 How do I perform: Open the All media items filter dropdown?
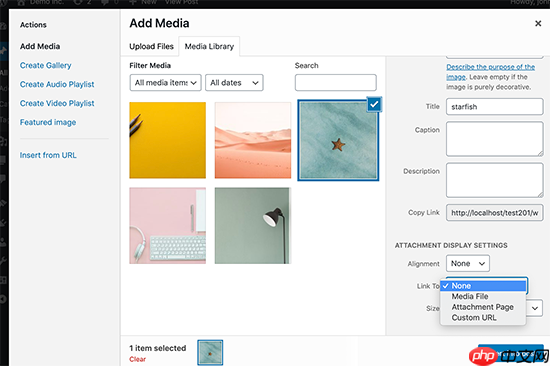pos(165,83)
